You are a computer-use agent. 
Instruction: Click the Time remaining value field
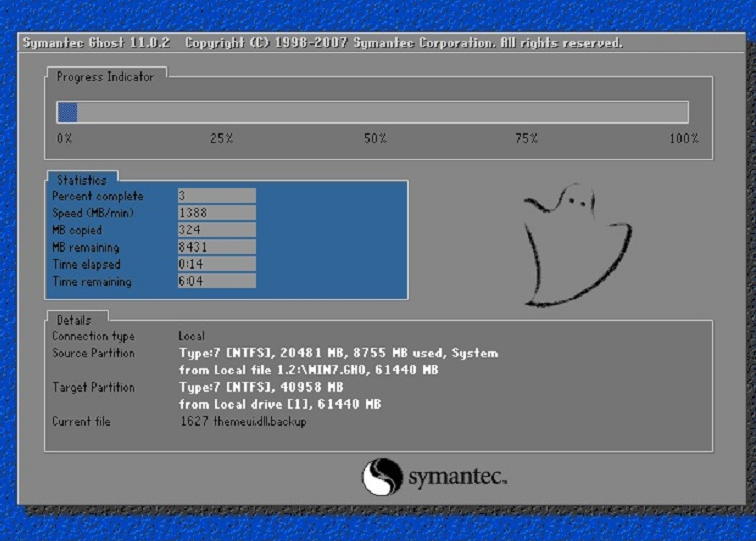tap(216, 282)
